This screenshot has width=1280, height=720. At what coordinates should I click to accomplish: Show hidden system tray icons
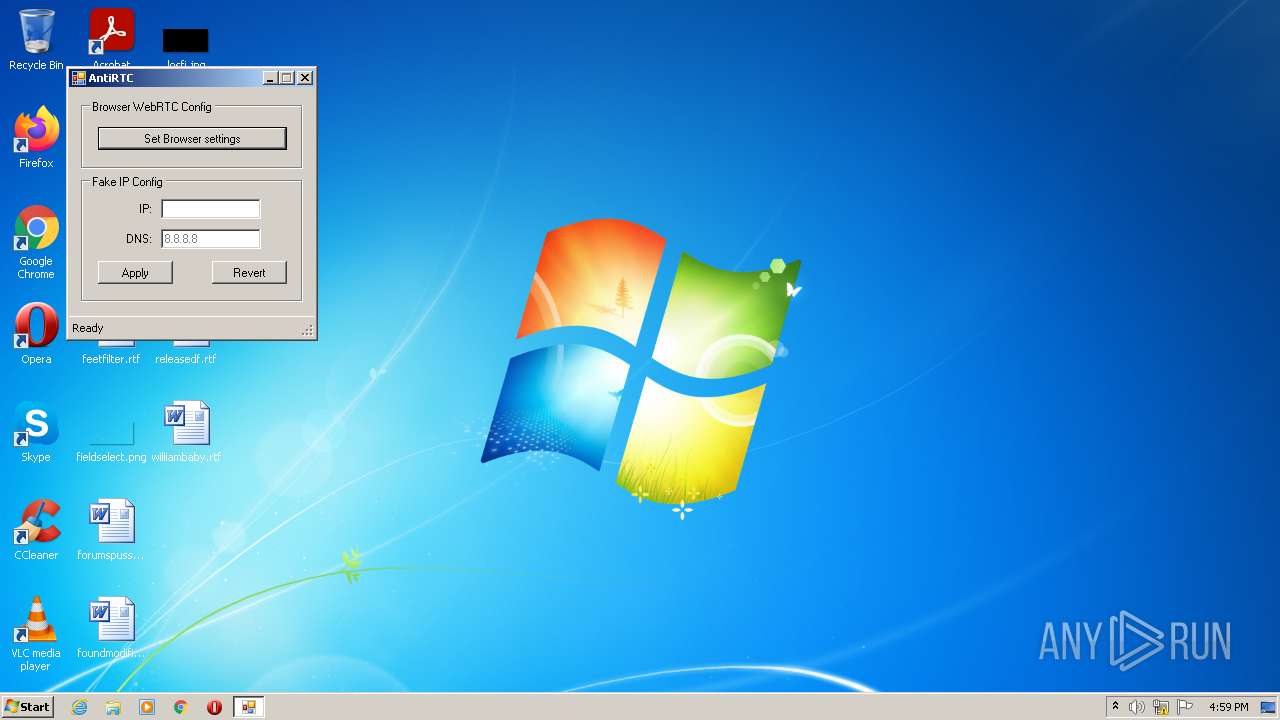tap(1115, 707)
